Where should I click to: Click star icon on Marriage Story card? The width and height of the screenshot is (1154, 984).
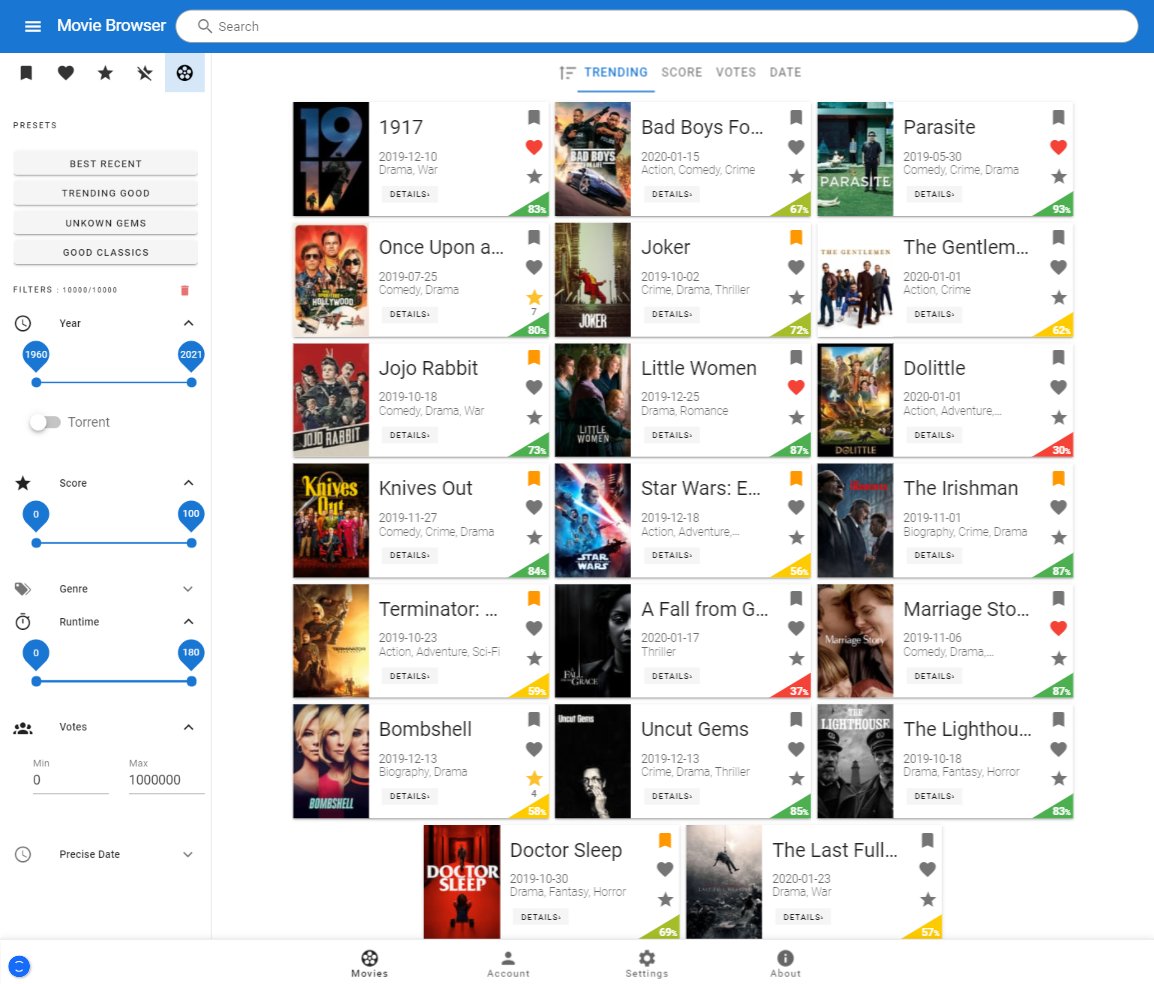click(1058, 659)
